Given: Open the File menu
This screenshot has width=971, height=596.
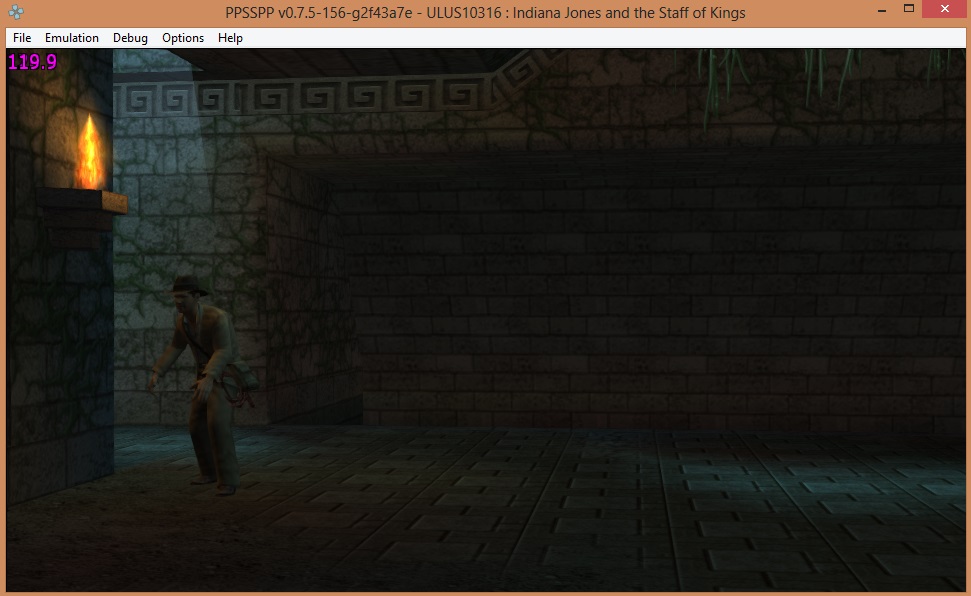Looking at the screenshot, I should (22, 38).
